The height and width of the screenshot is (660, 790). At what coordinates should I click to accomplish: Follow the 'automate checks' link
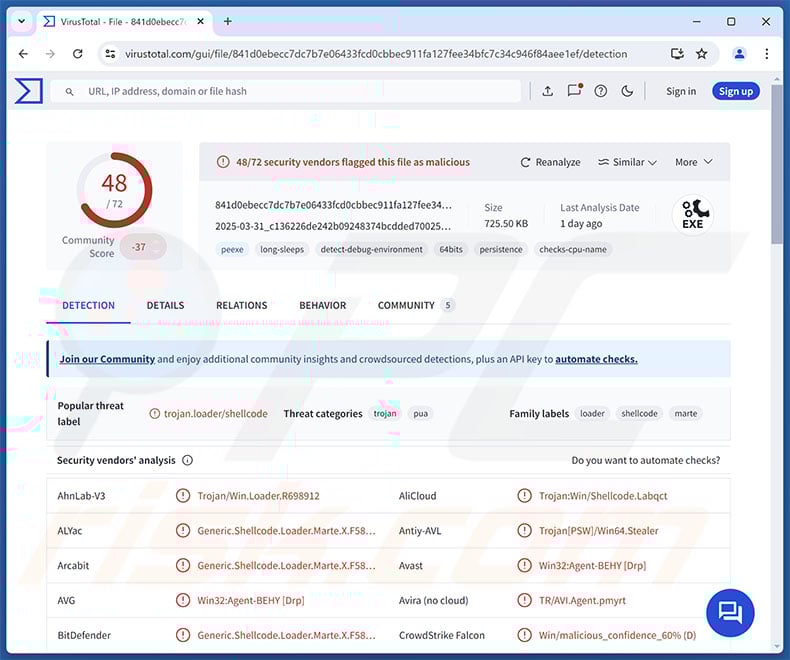pos(596,359)
